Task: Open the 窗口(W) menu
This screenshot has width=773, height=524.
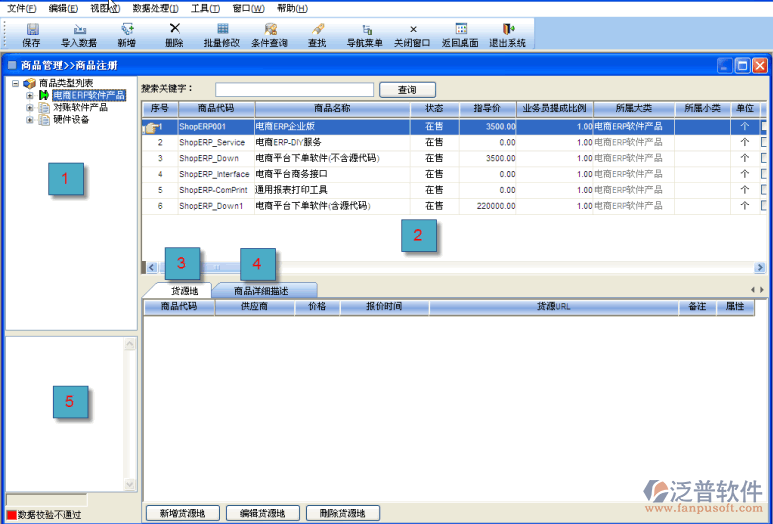Action: 248,8
